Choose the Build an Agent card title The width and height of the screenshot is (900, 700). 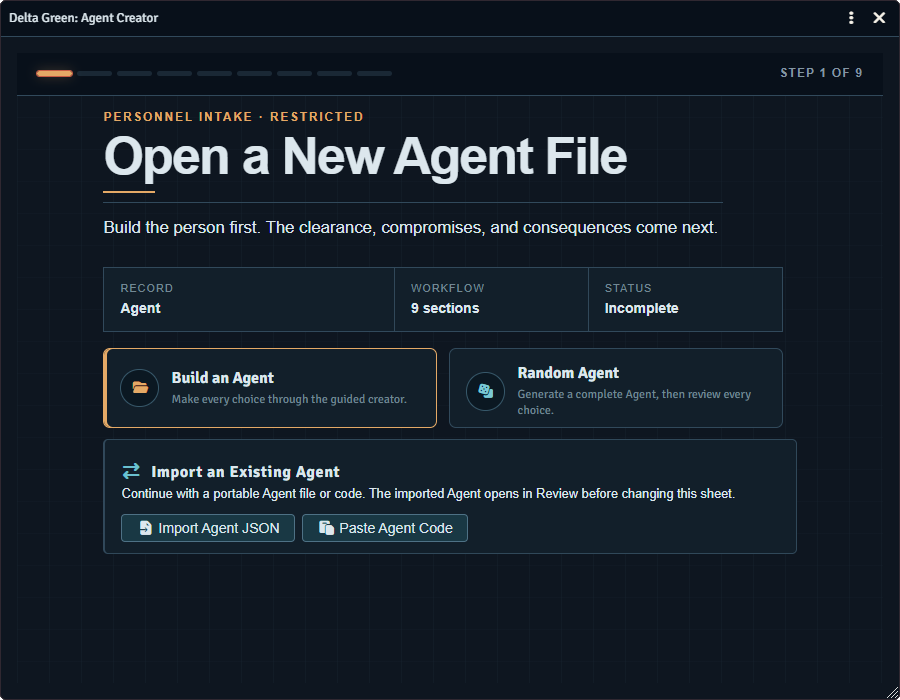[223, 378]
